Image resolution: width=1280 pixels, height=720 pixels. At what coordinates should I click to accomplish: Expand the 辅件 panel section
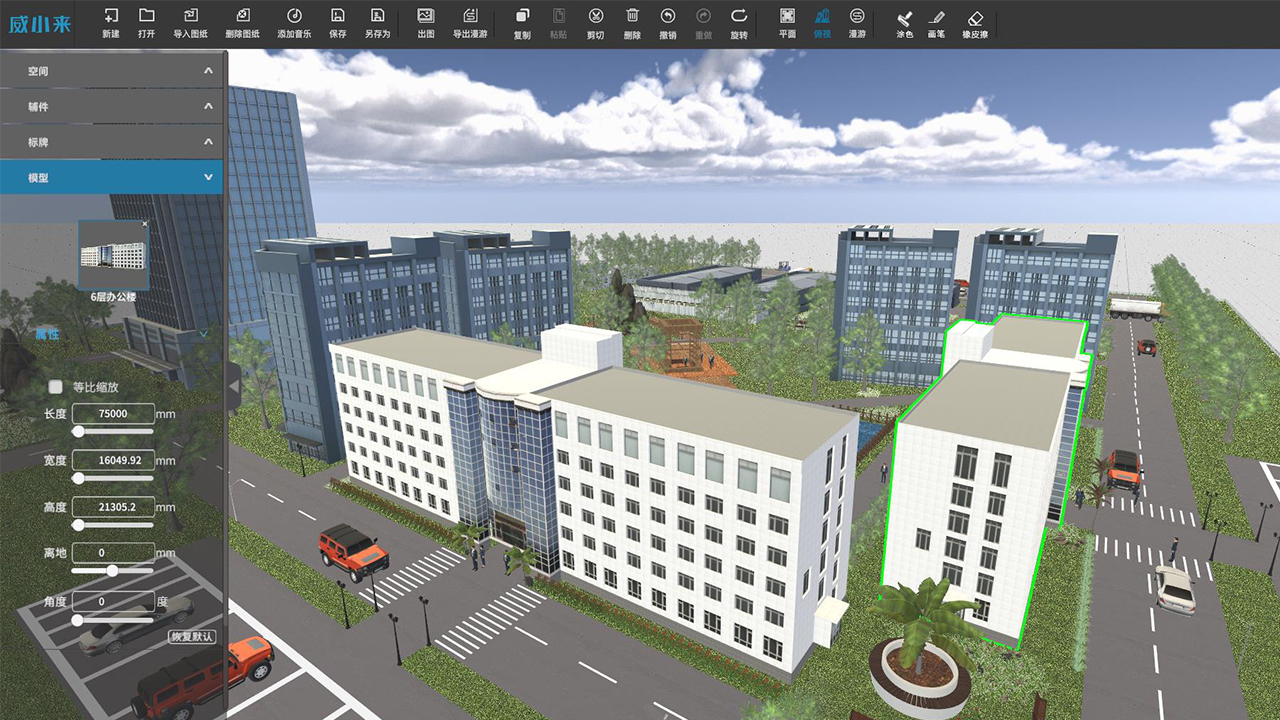pyautogui.click(x=113, y=107)
